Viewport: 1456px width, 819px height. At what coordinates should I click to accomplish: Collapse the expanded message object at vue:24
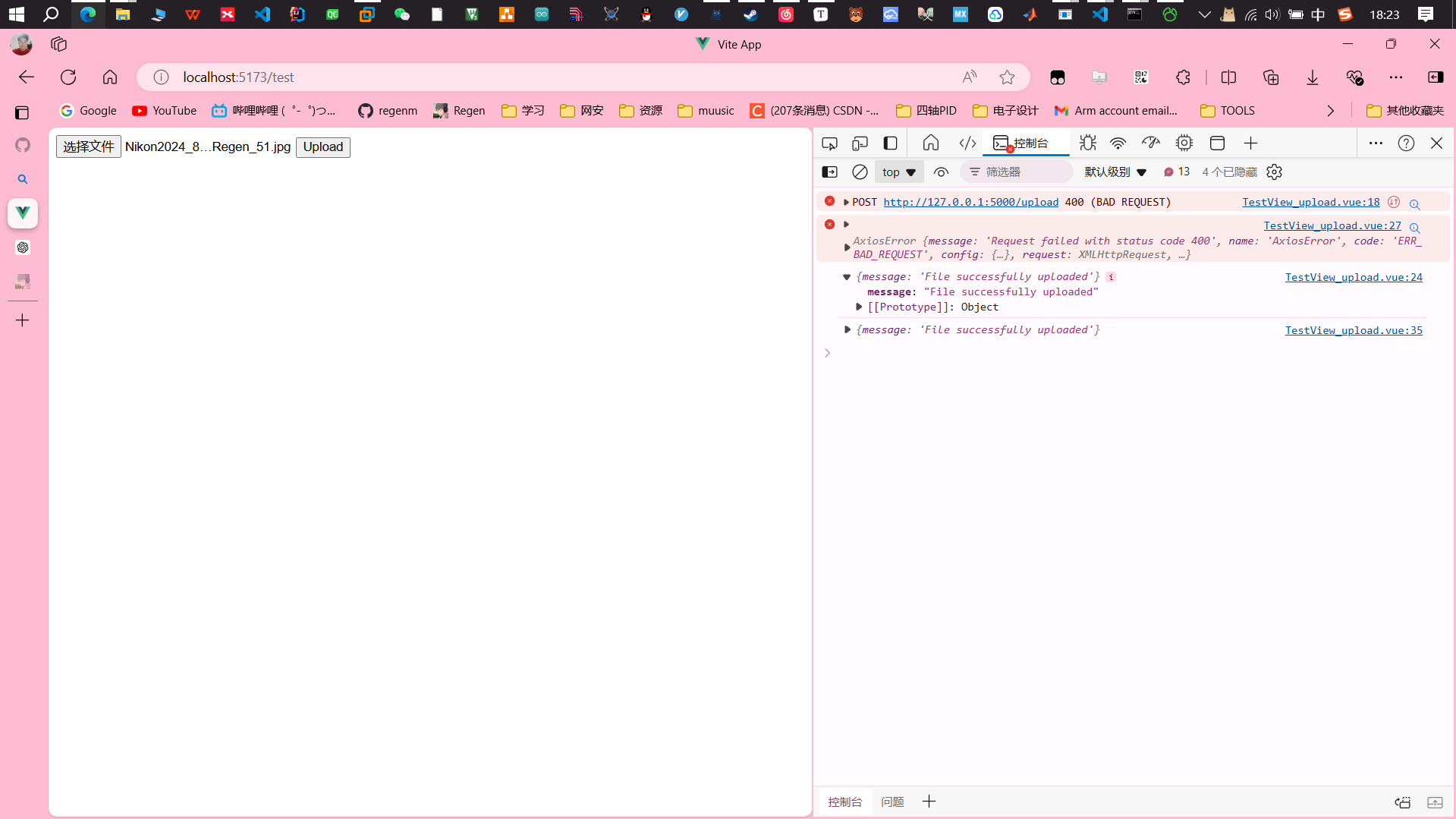click(x=847, y=277)
